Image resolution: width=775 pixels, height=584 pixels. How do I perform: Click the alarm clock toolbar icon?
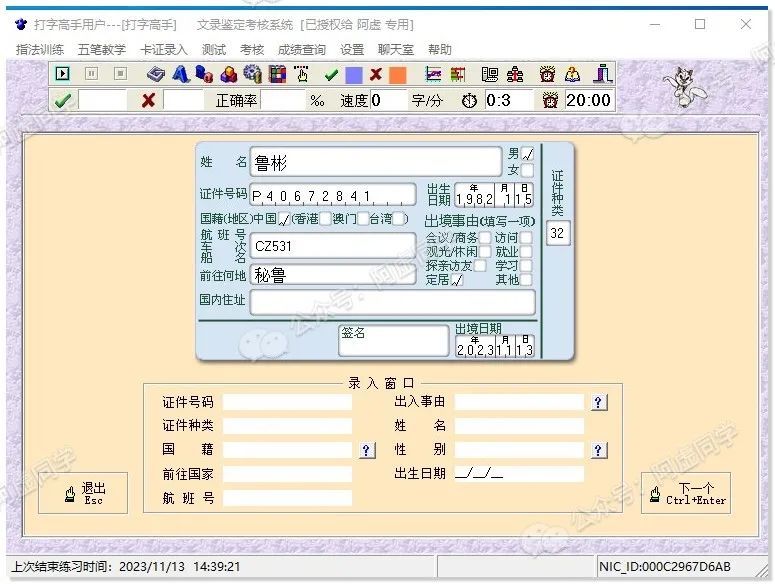(x=547, y=74)
